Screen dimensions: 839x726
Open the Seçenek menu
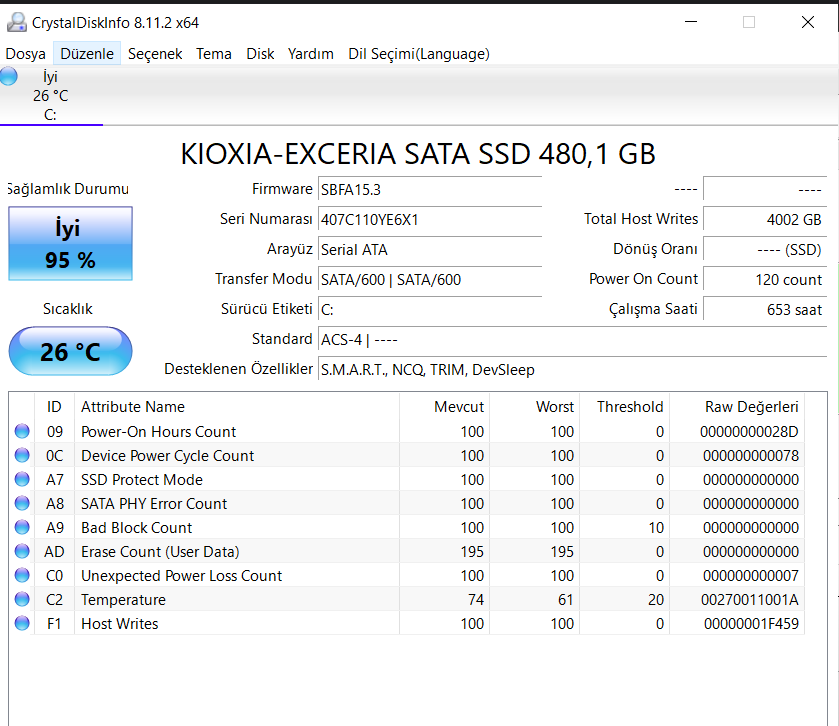155,54
